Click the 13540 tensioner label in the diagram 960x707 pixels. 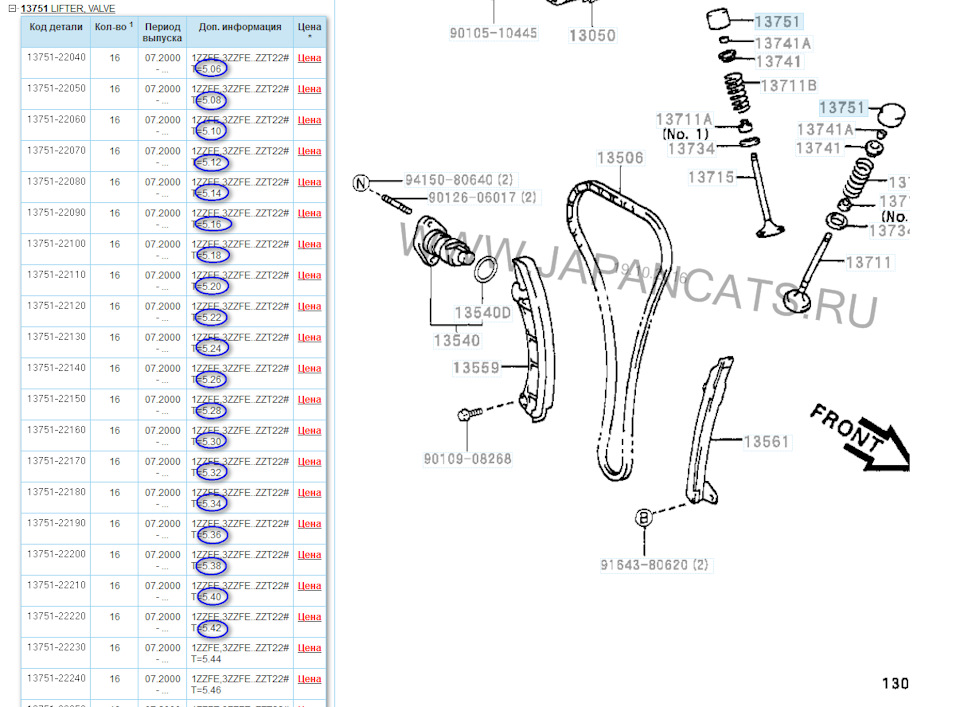coord(457,340)
